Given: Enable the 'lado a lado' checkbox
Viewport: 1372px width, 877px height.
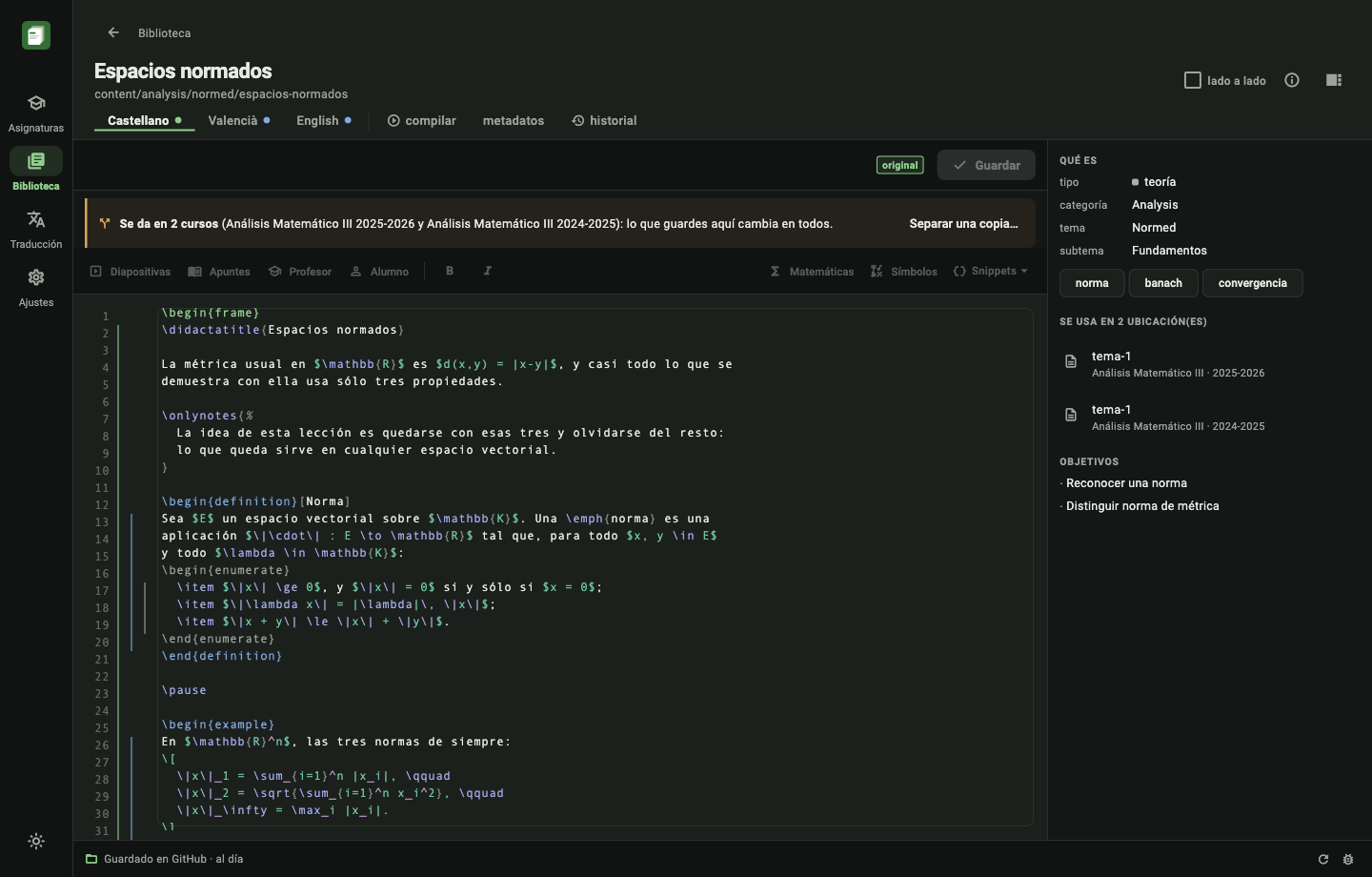Looking at the screenshot, I should (x=1193, y=80).
